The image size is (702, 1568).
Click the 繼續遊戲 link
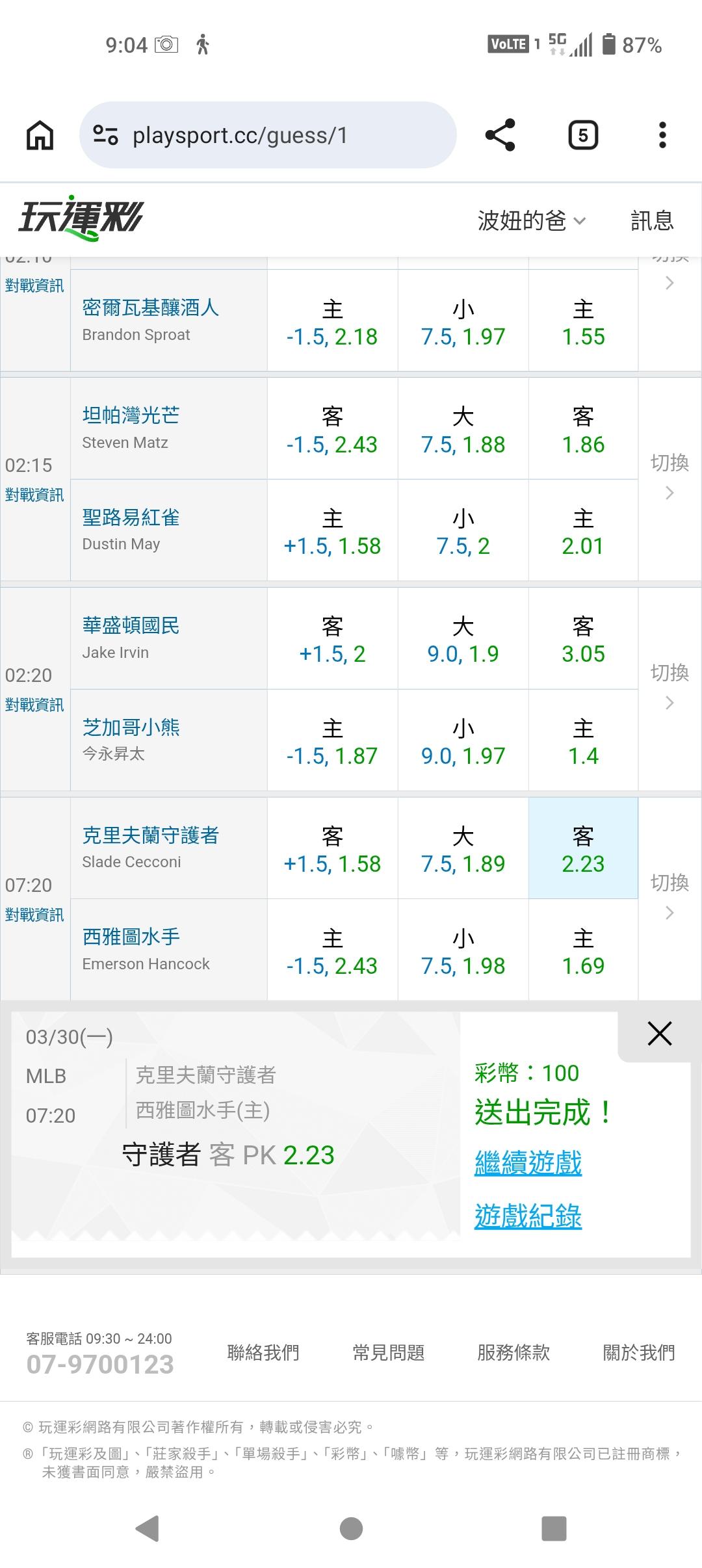(528, 1163)
